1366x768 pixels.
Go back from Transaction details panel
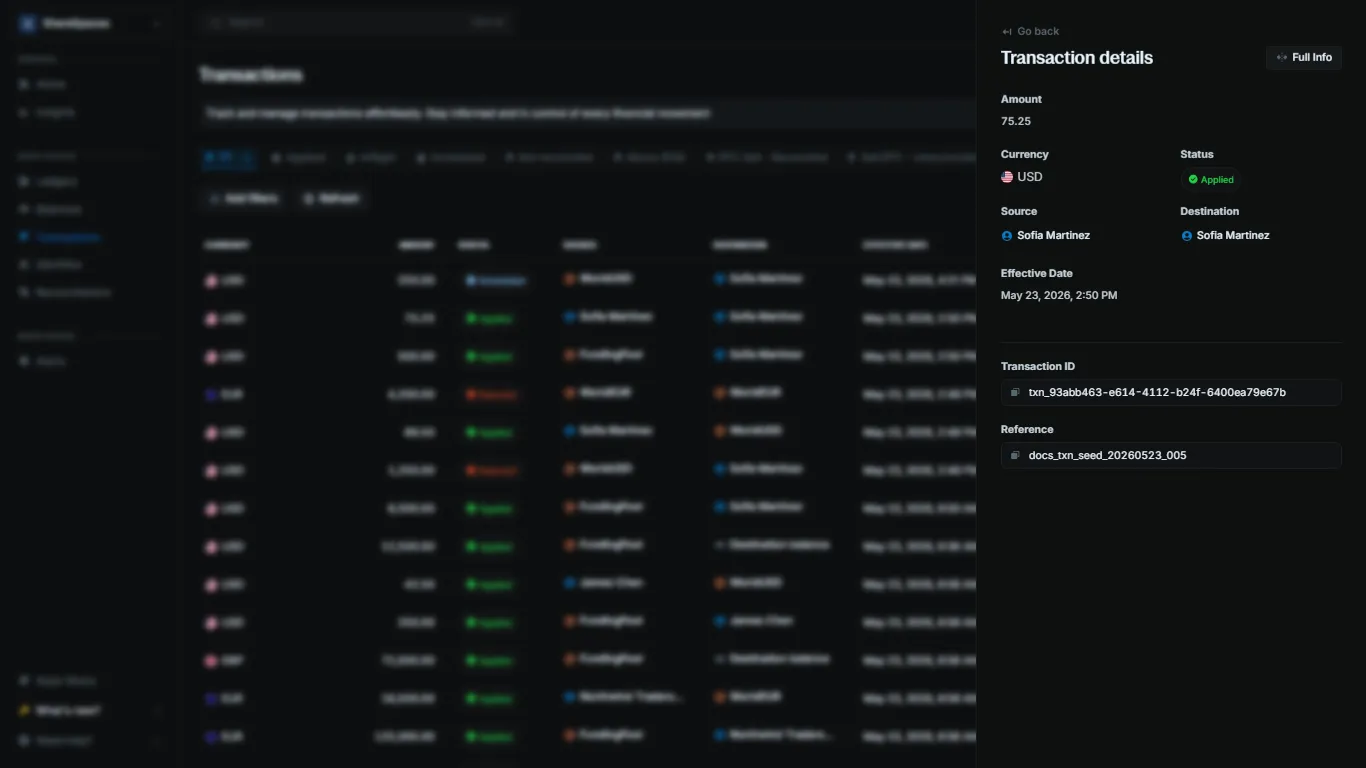point(1030,31)
